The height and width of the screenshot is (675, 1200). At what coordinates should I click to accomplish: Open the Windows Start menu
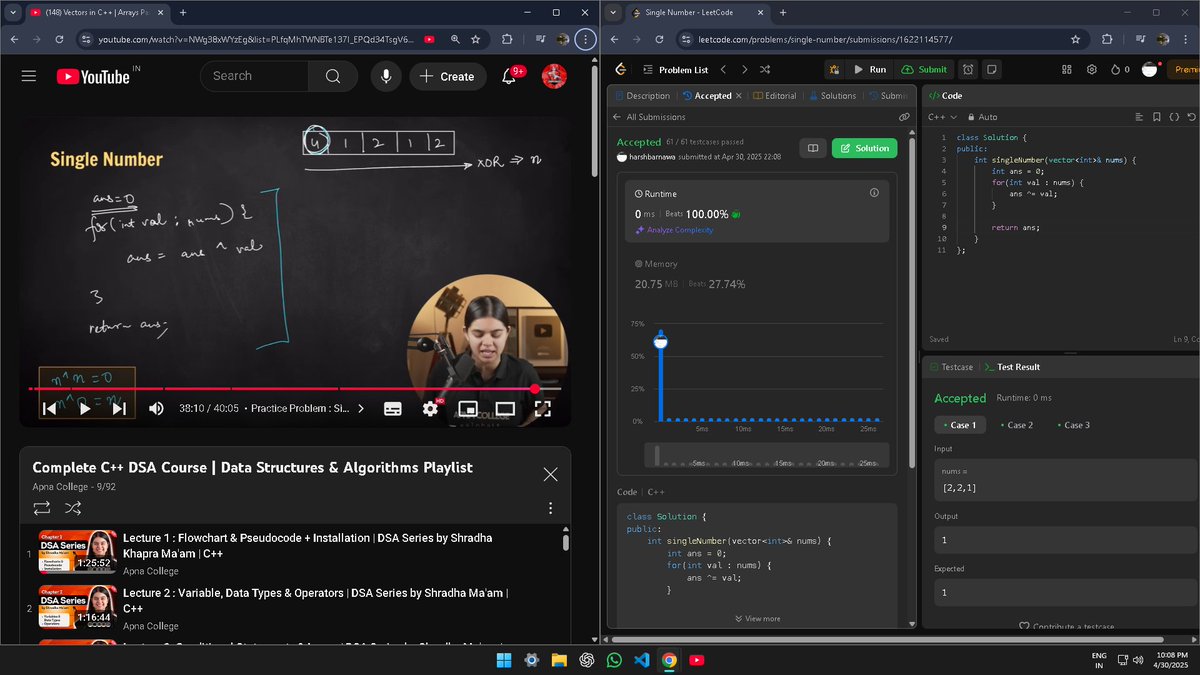pos(504,660)
